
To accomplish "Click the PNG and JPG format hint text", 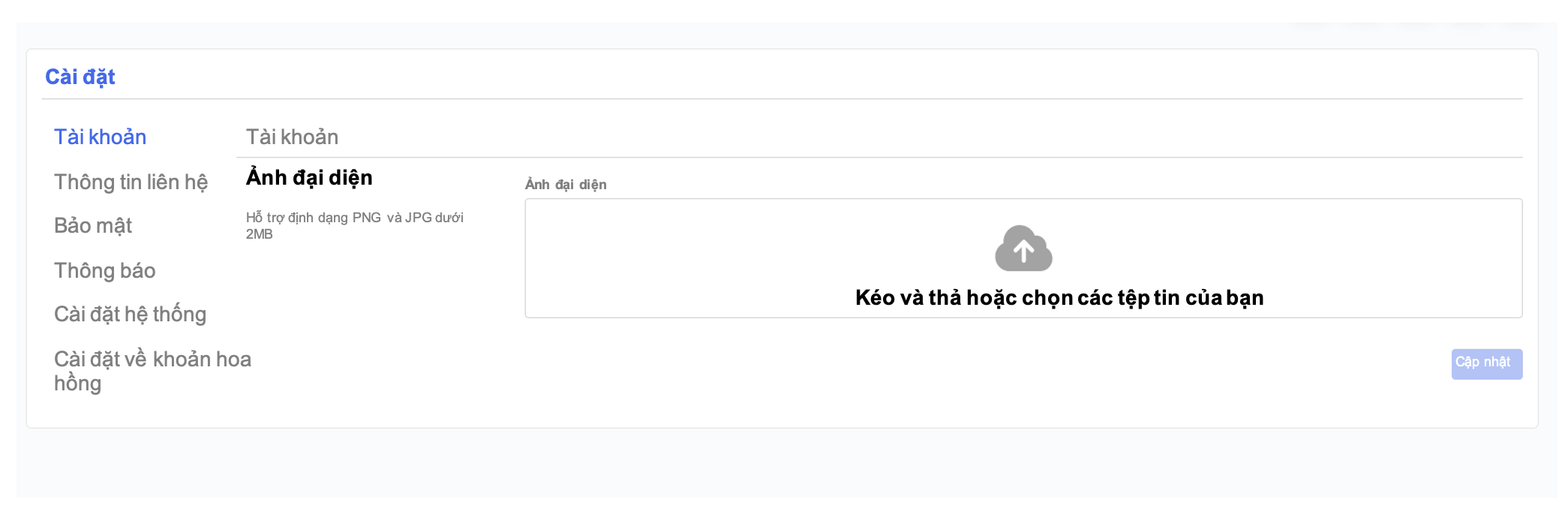I will (355, 225).
